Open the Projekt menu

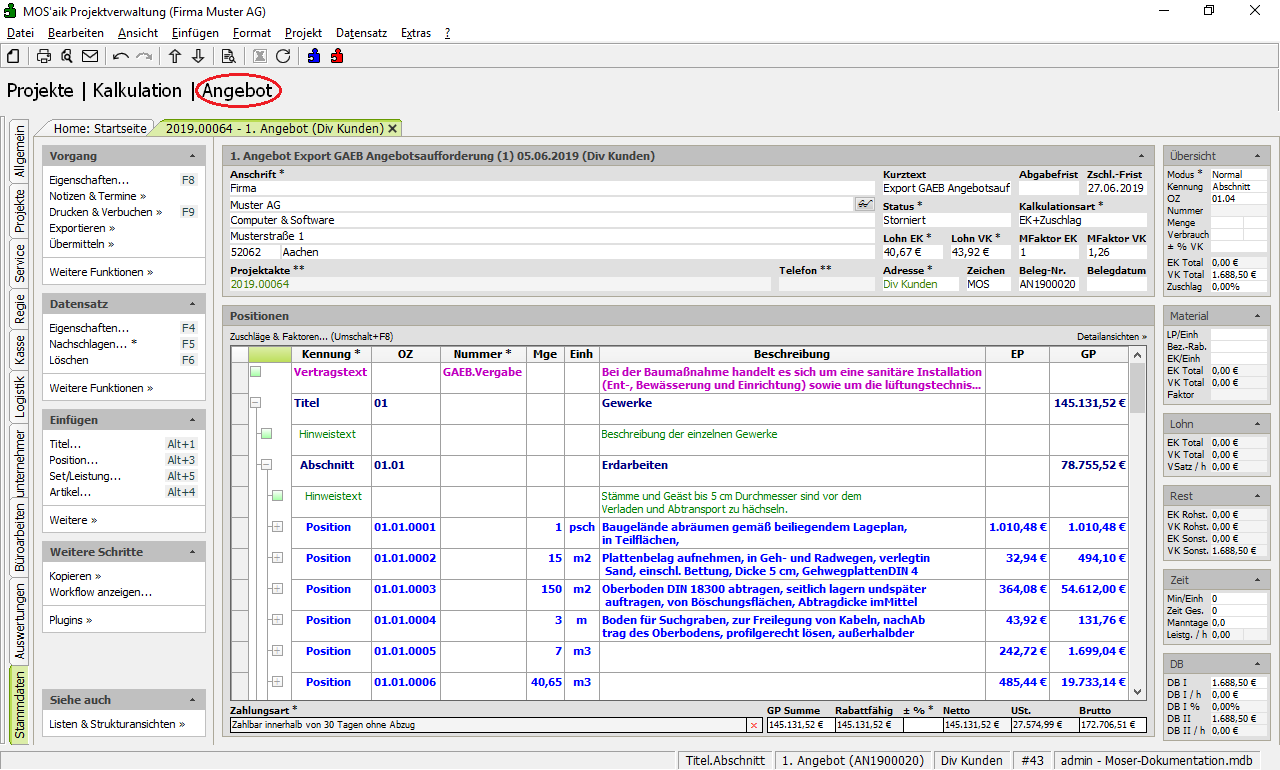(x=303, y=33)
